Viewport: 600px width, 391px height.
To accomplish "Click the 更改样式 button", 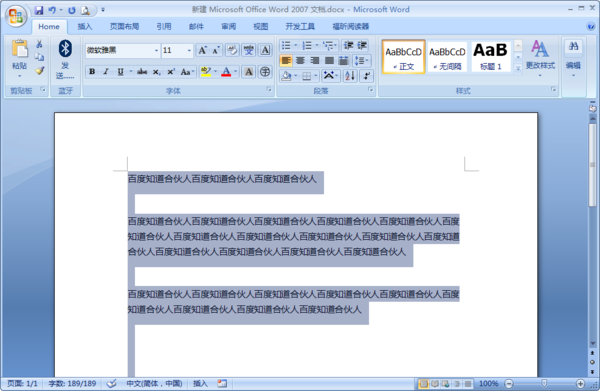I will pyautogui.click(x=540, y=57).
